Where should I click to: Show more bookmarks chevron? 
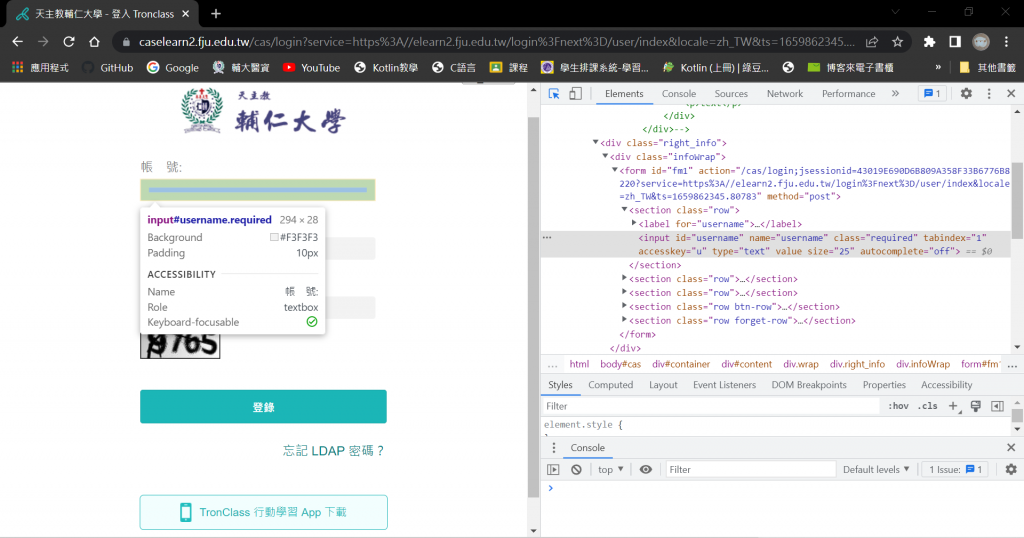click(x=938, y=67)
